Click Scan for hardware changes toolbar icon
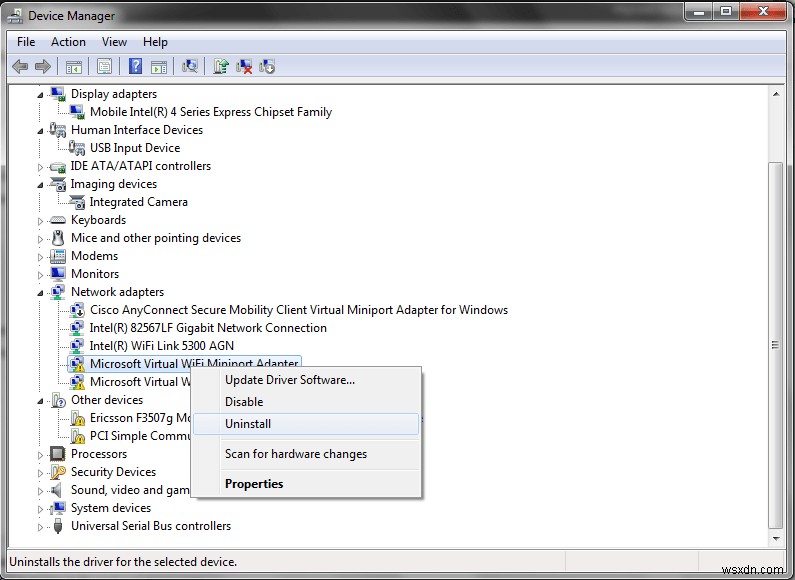795x580 pixels. tap(190, 66)
